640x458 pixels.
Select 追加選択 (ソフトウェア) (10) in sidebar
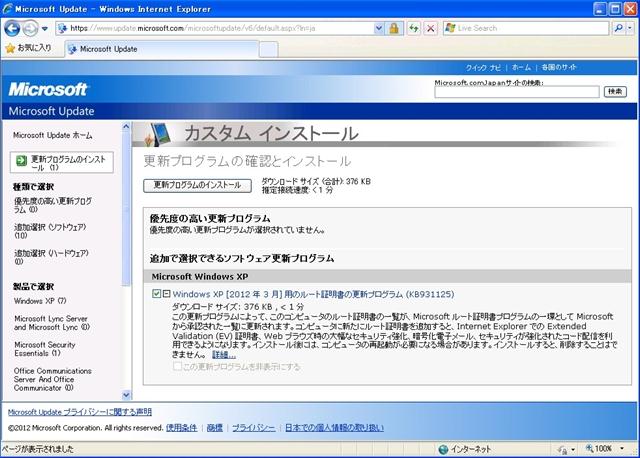pos(50,231)
